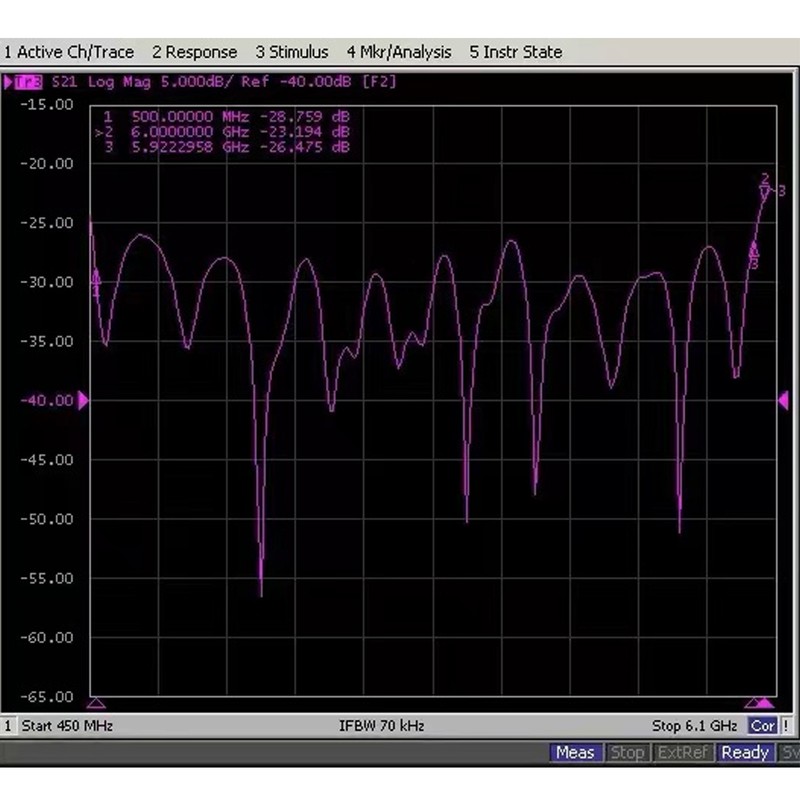Open the Instr State menu

[516, 51]
